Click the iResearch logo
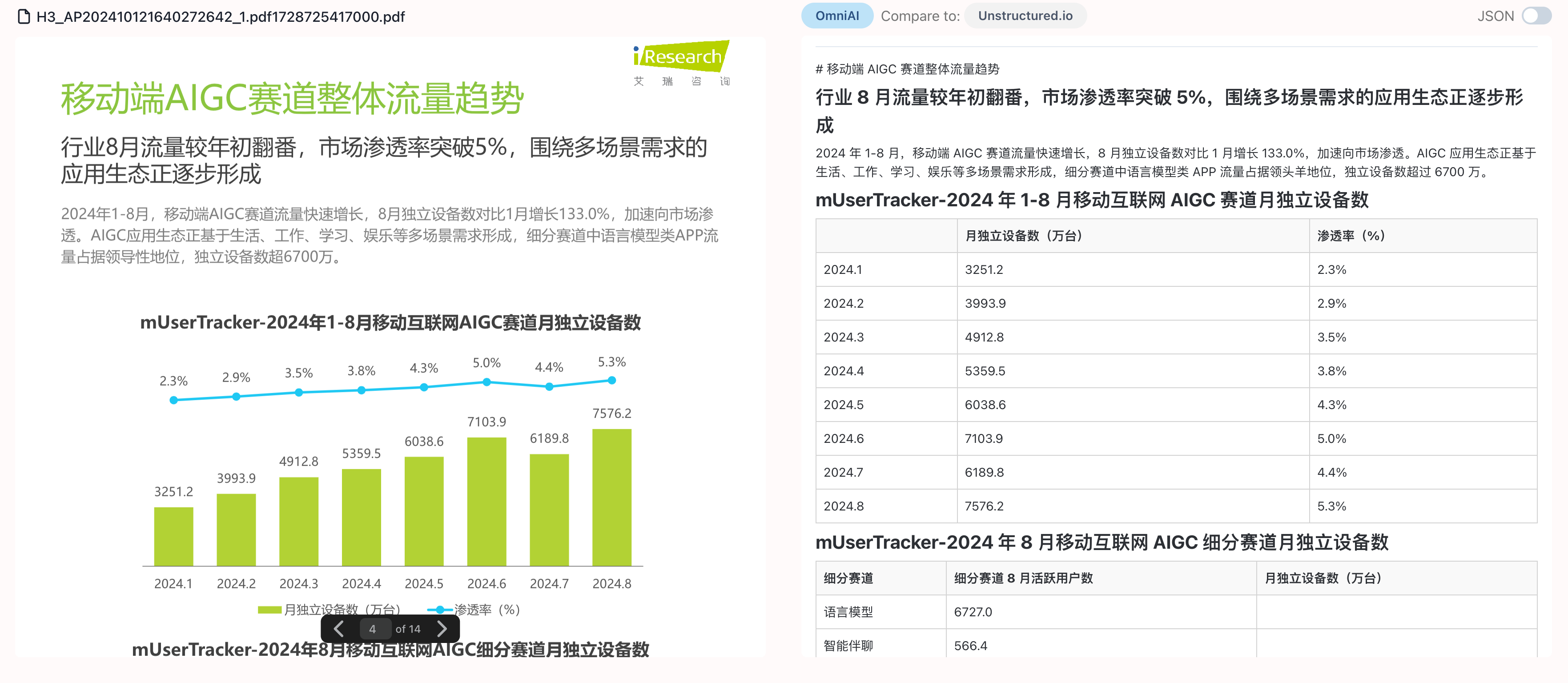This screenshot has height=683, width=1568. pos(682,63)
